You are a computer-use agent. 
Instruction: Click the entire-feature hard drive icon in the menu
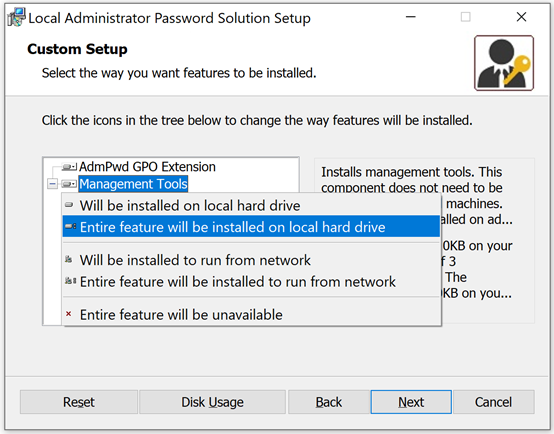(71, 226)
